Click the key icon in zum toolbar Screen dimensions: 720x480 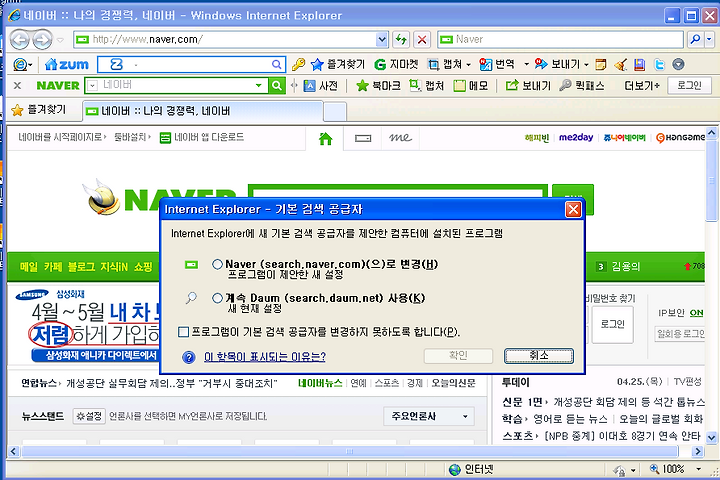click(298, 64)
